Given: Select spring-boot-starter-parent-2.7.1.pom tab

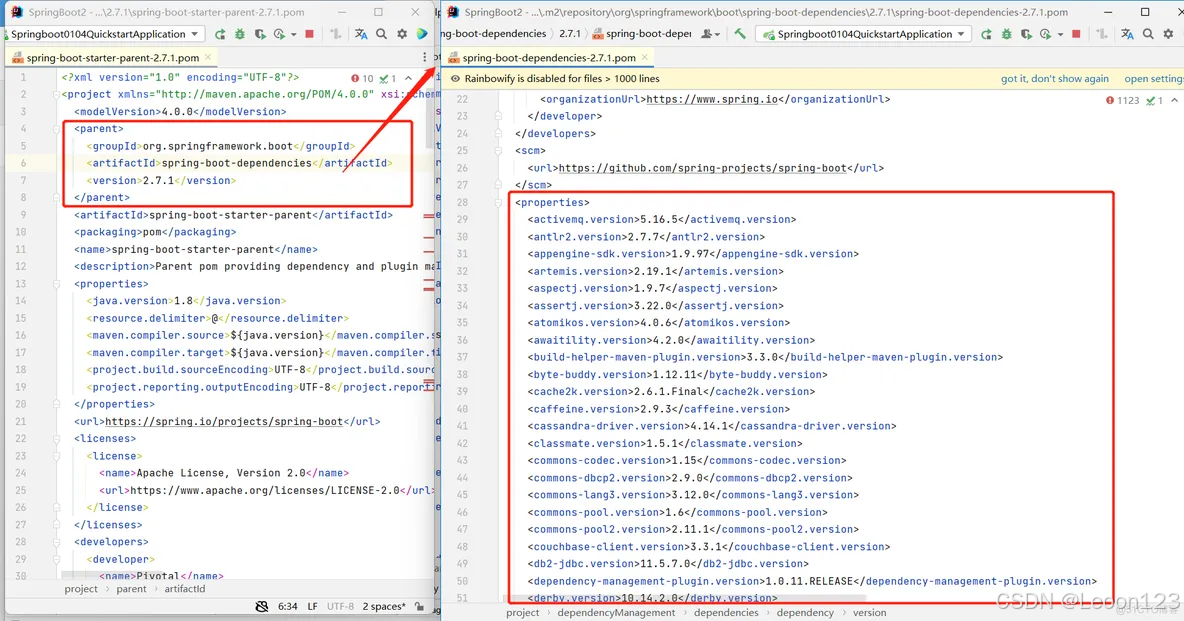Looking at the screenshot, I should [113, 57].
